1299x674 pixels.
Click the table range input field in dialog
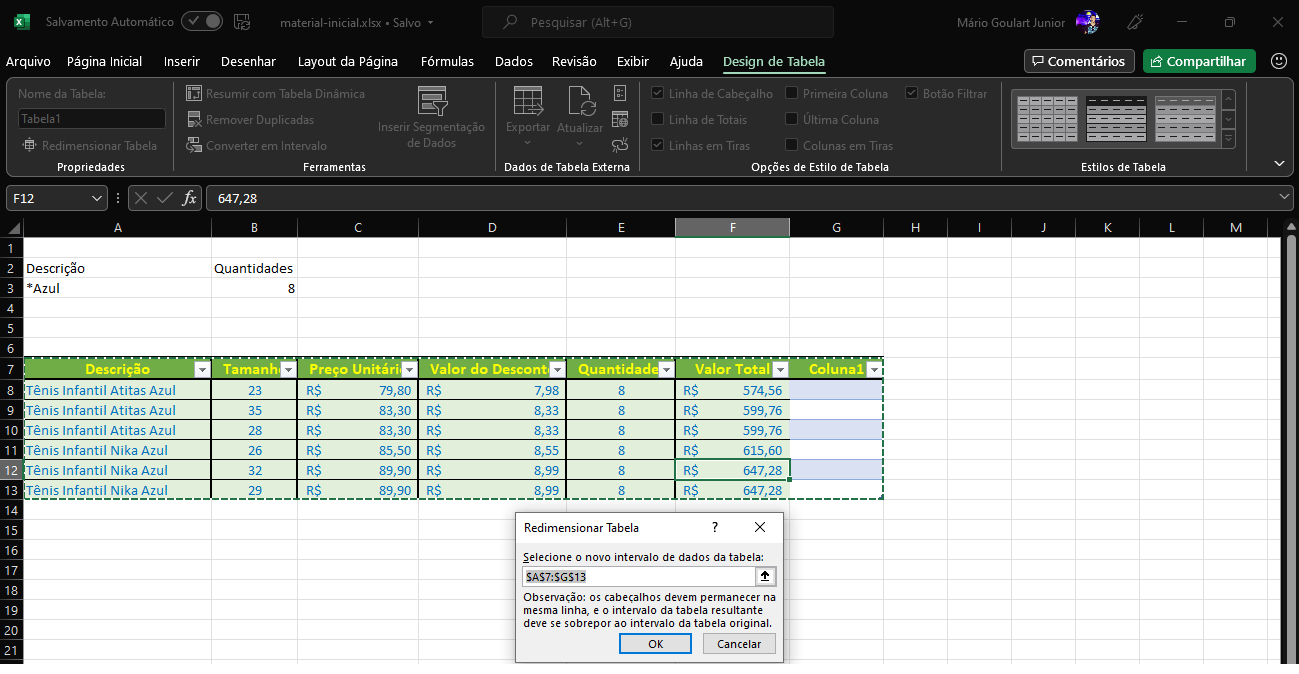(x=639, y=576)
